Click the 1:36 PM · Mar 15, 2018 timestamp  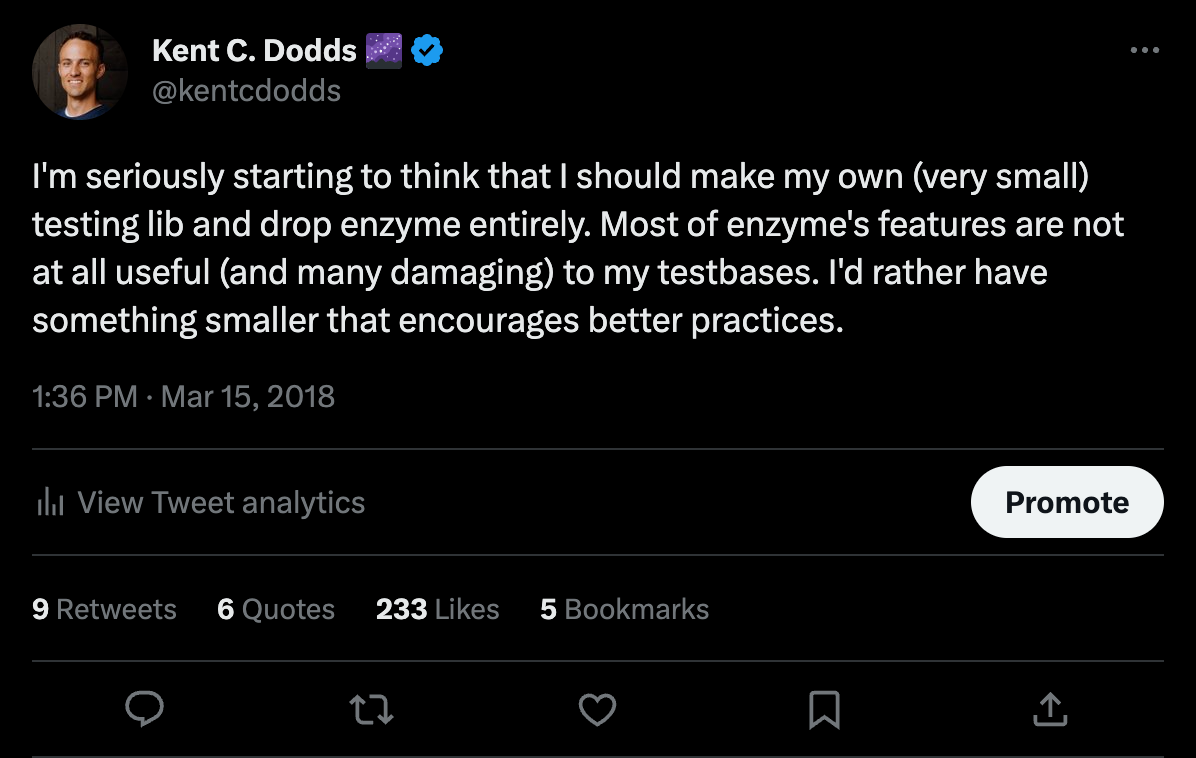tap(183, 397)
